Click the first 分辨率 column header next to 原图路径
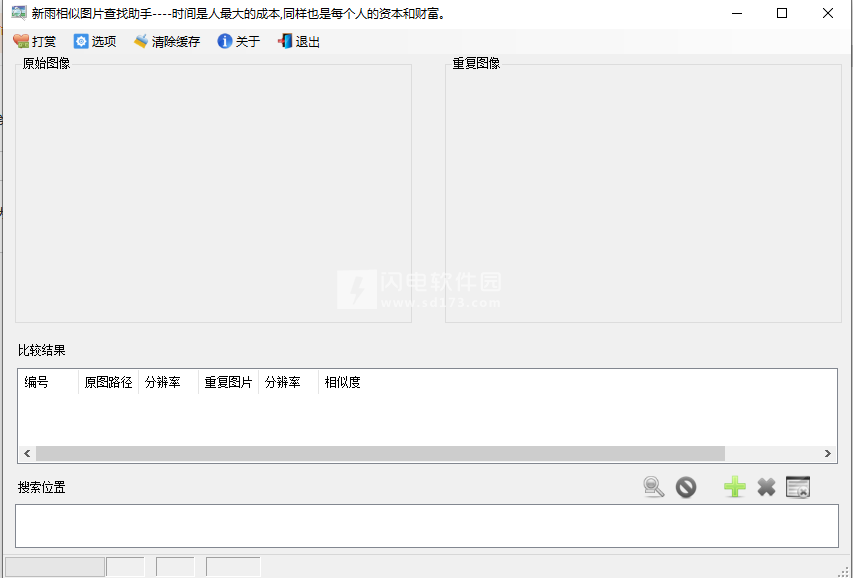The image size is (853, 578). click(x=168, y=382)
